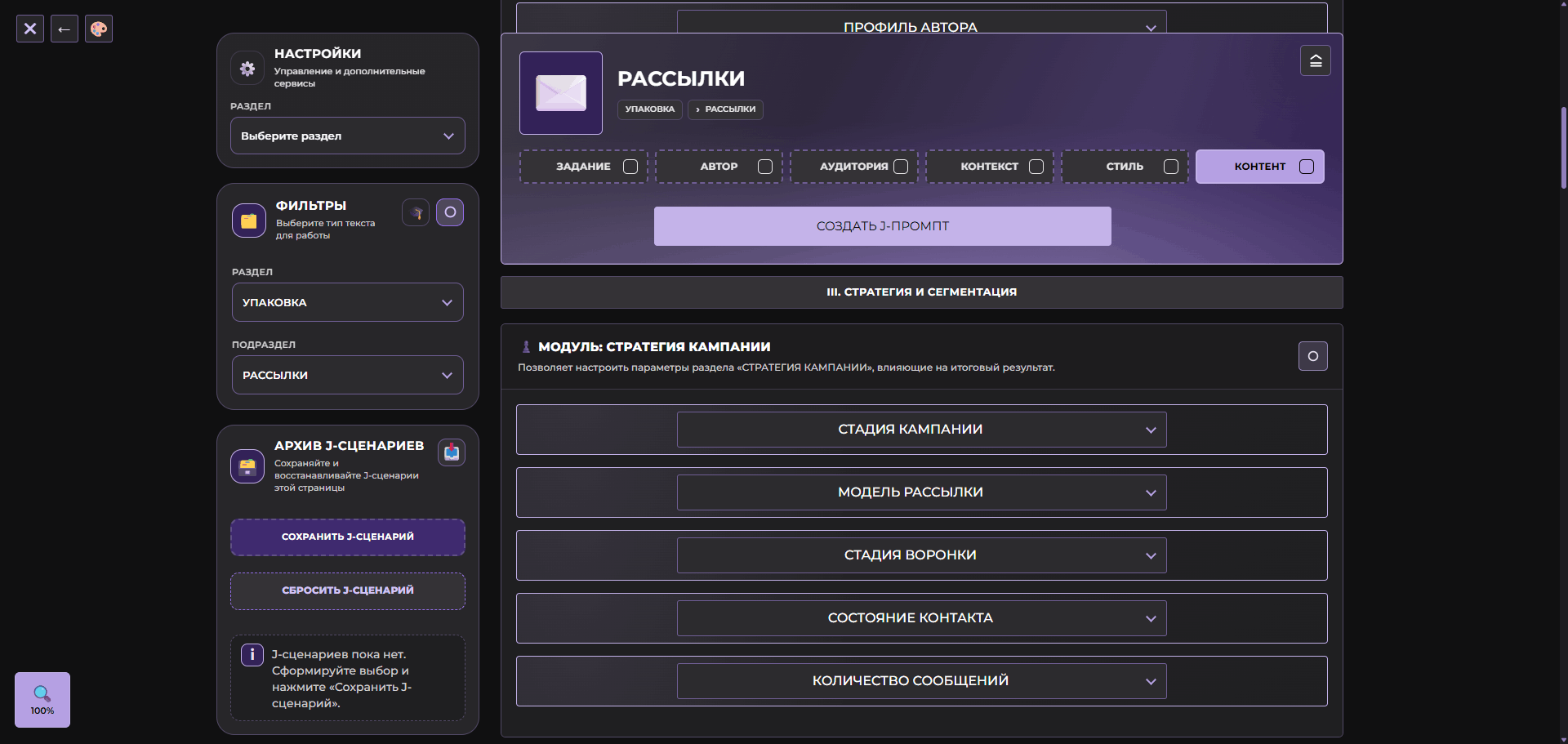This screenshot has height=744, width=1568.
Task: Enable the АУДИТОРИЯ checkbox
Action: [901, 167]
